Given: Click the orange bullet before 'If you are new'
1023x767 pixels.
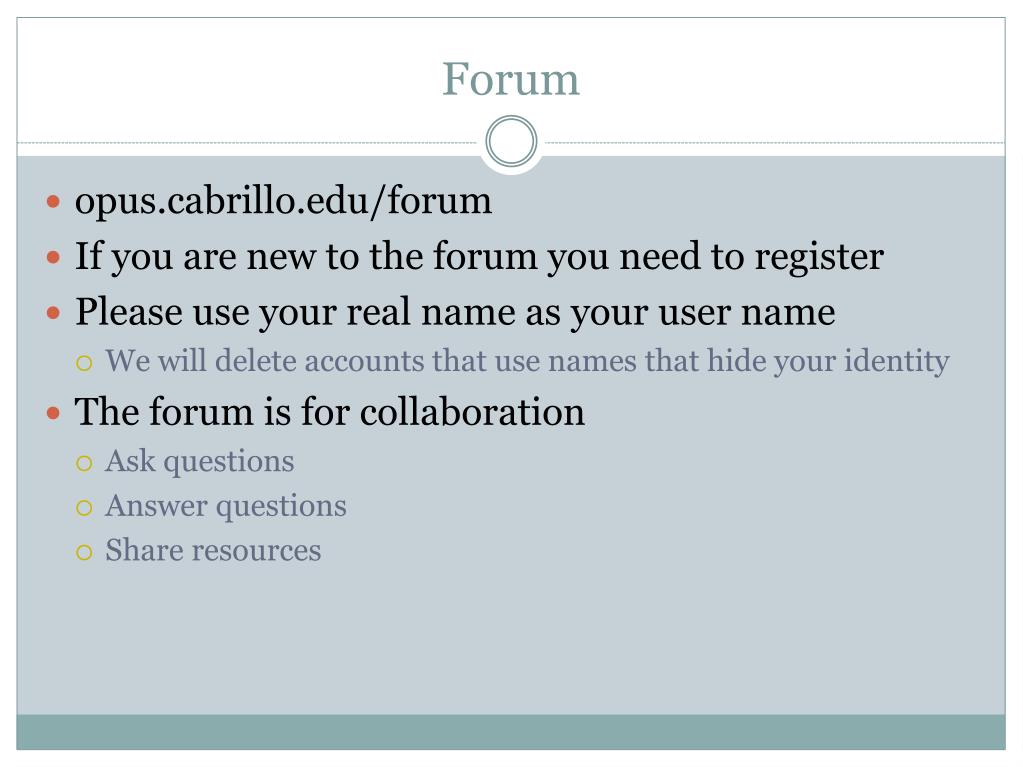Looking at the screenshot, I should [x=53, y=257].
